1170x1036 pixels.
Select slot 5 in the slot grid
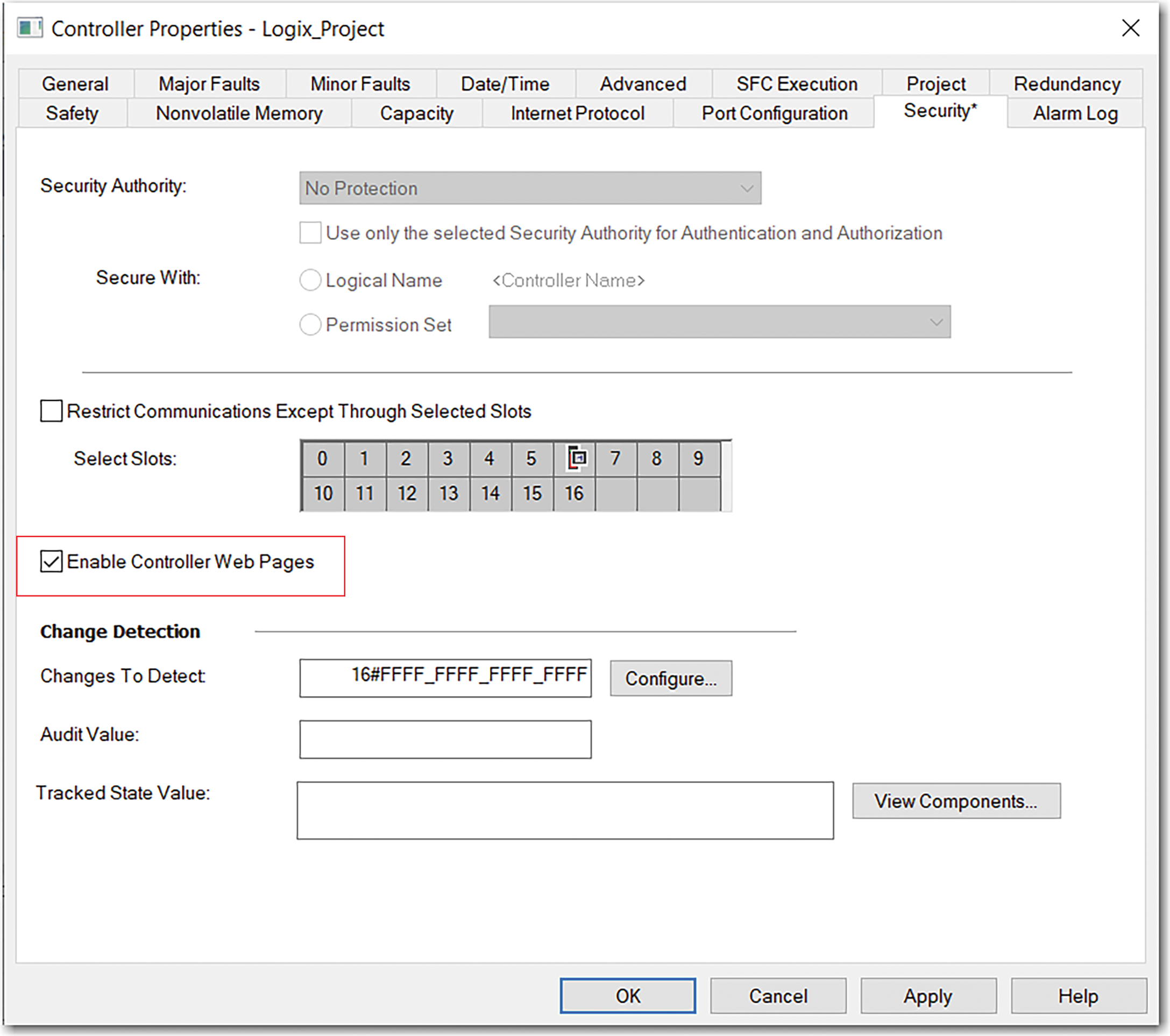[532, 458]
